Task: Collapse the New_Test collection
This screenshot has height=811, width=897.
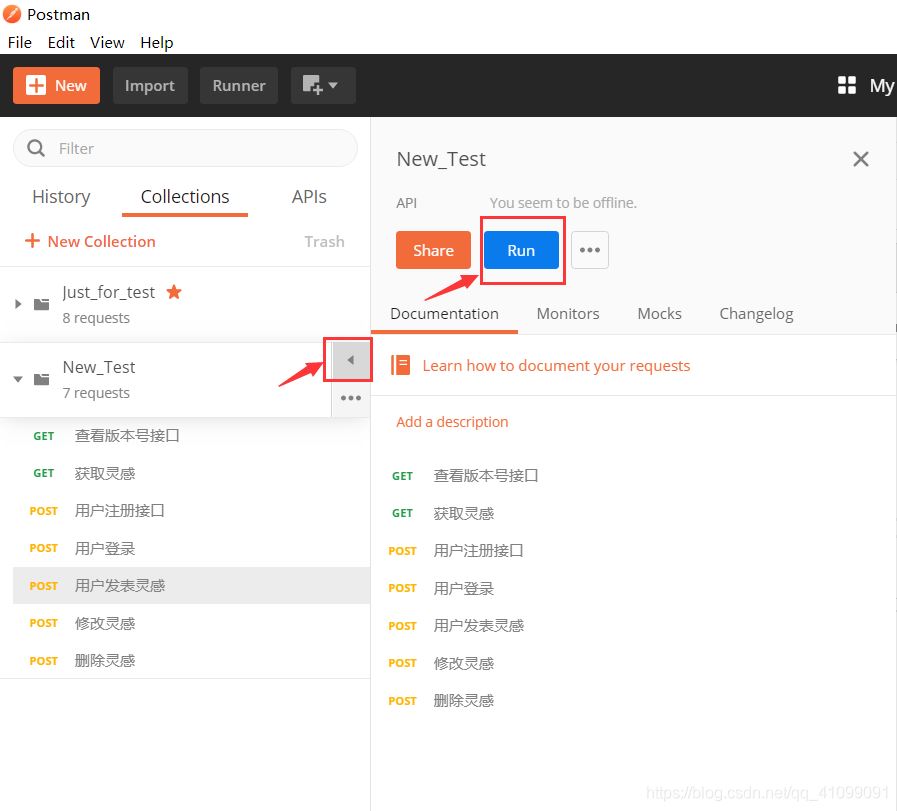Action: coord(18,379)
